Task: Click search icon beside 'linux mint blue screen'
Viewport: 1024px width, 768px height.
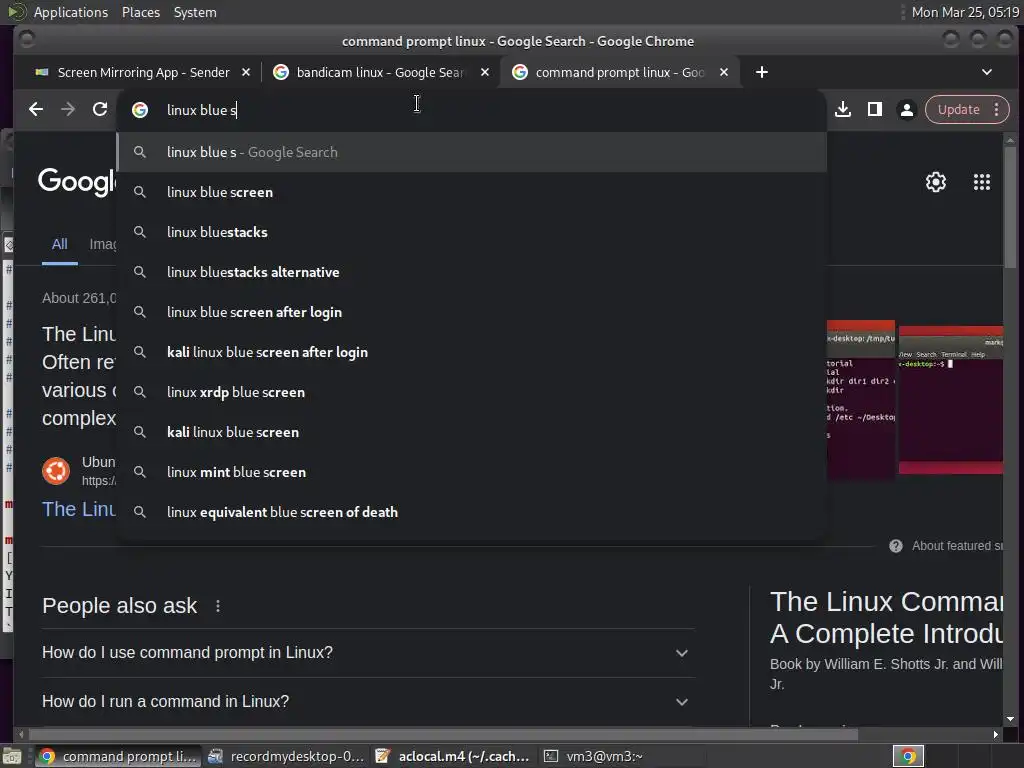Action: [140, 472]
